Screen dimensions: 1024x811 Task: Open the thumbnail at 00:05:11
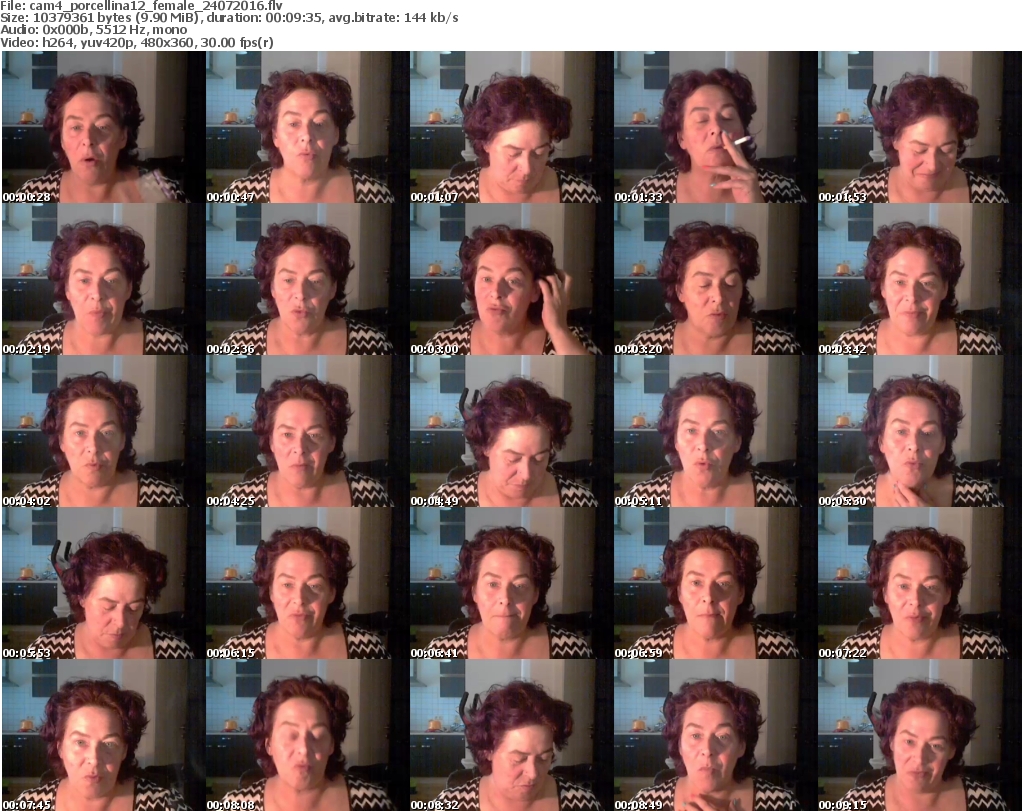tap(715, 432)
